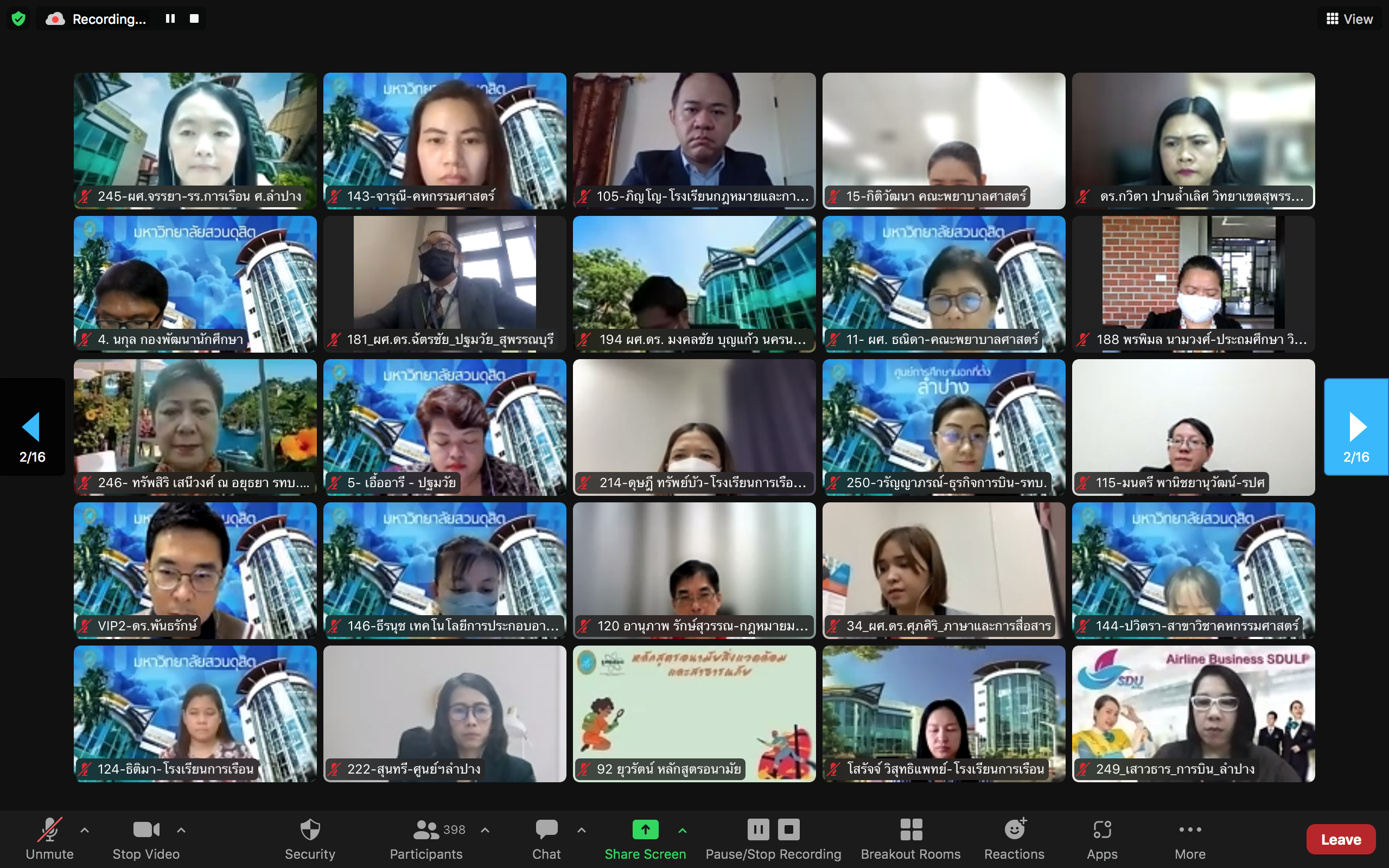Leave the meeting
Viewport: 1389px width, 868px height.
pyautogui.click(x=1340, y=839)
